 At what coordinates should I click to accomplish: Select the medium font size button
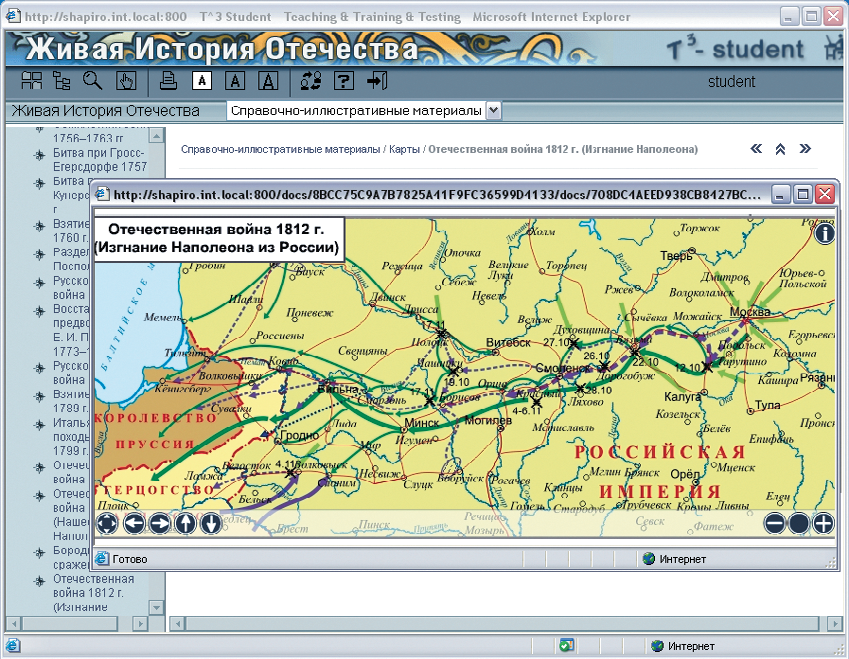[x=234, y=81]
